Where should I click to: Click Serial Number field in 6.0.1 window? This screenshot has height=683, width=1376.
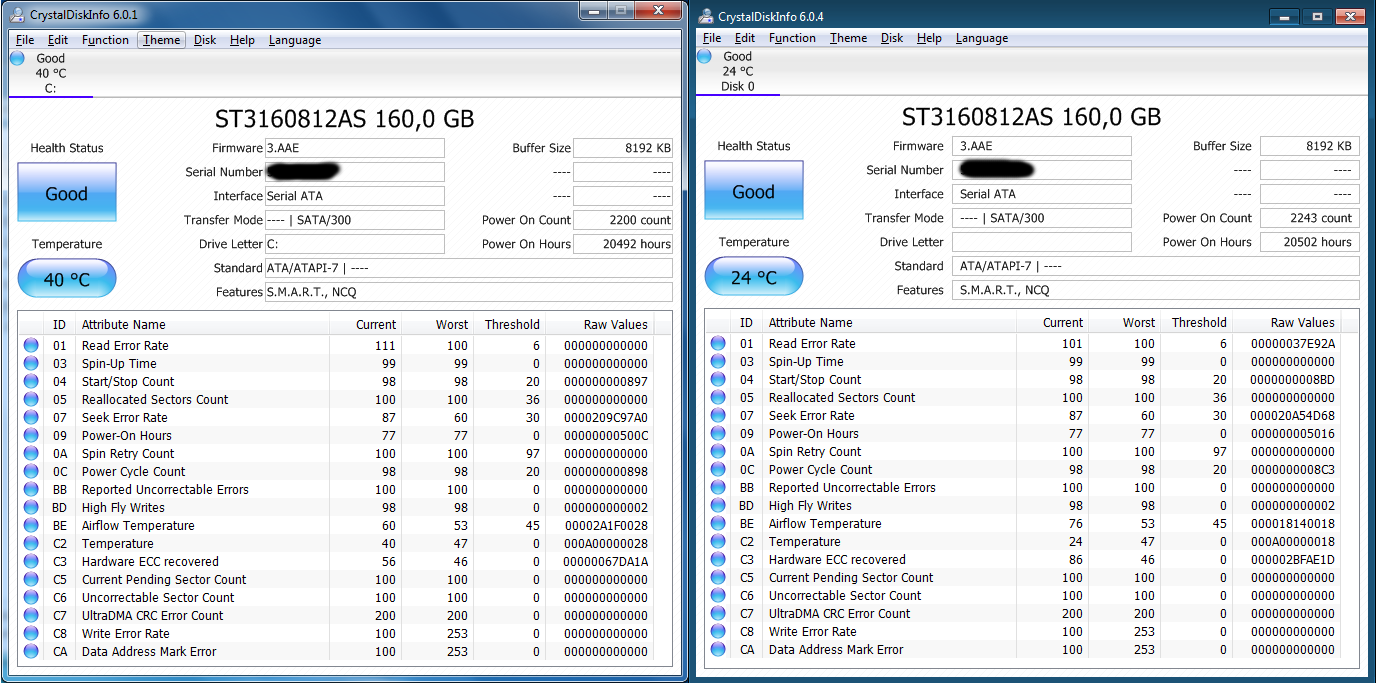(355, 172)
